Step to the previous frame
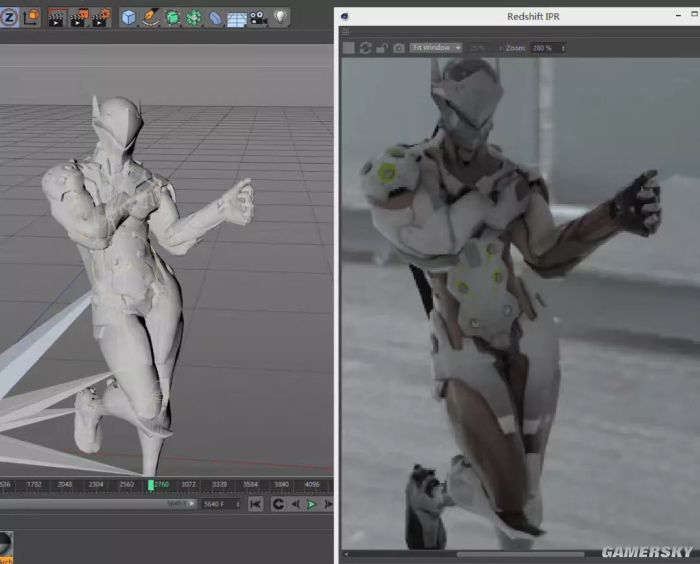The height and width of the screenshot is (564, 700). [295, 504]
